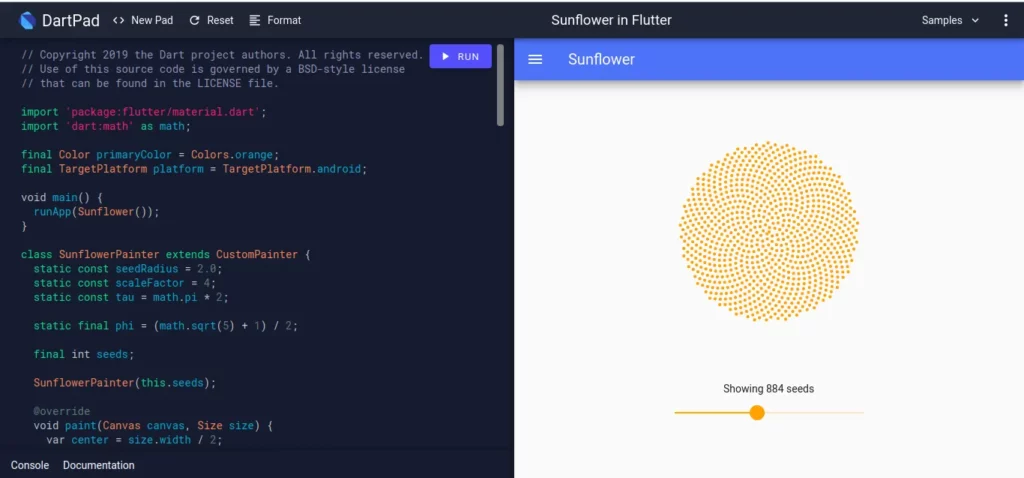
Task: Click the Copyright 2019 comment line
Action: (222, 56)
